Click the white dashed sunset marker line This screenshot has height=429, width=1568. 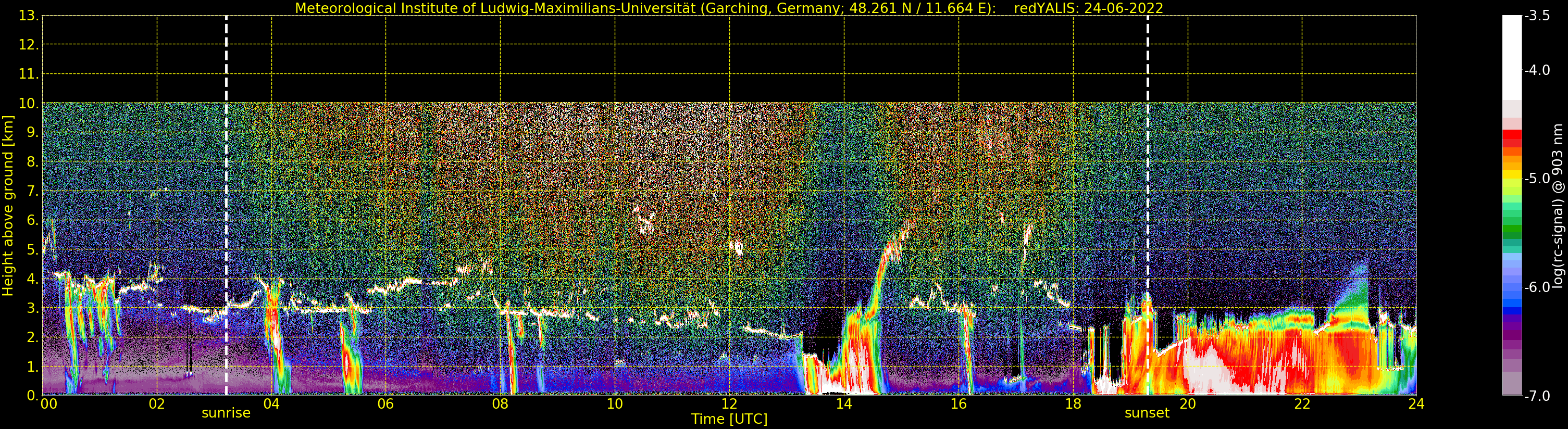click(x=1148, y=206)
